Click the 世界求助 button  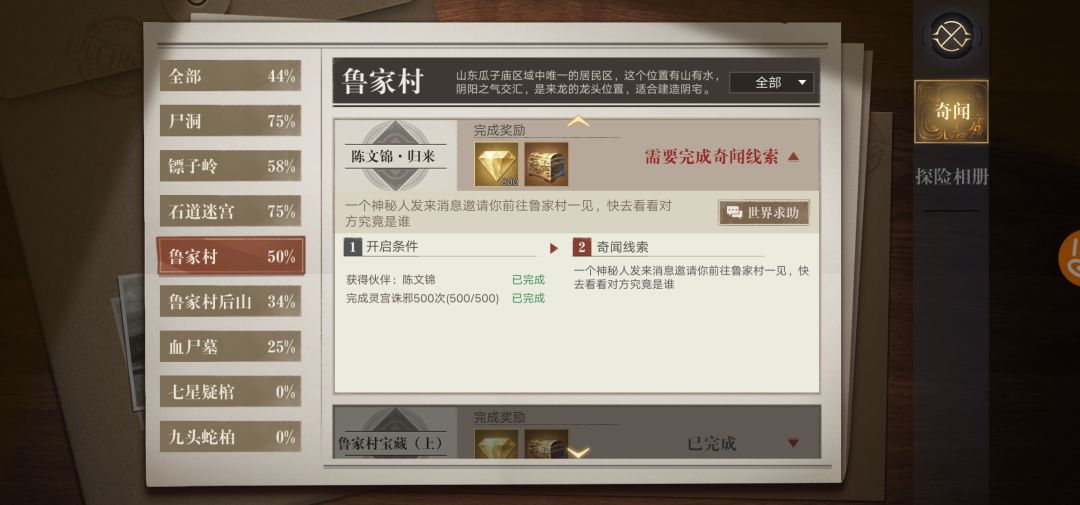tap(764, 213)
